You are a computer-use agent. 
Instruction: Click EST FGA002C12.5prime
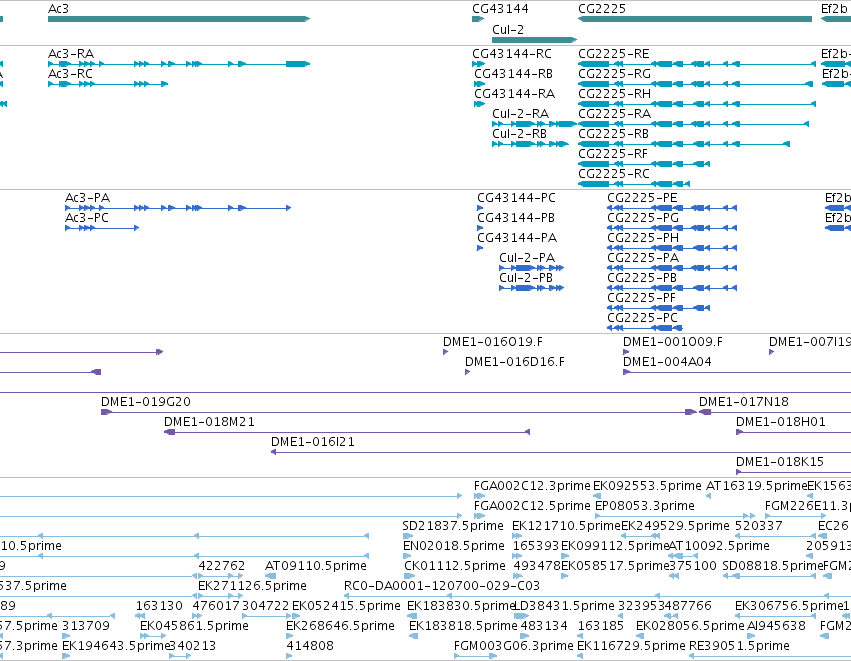coord(532,506)
